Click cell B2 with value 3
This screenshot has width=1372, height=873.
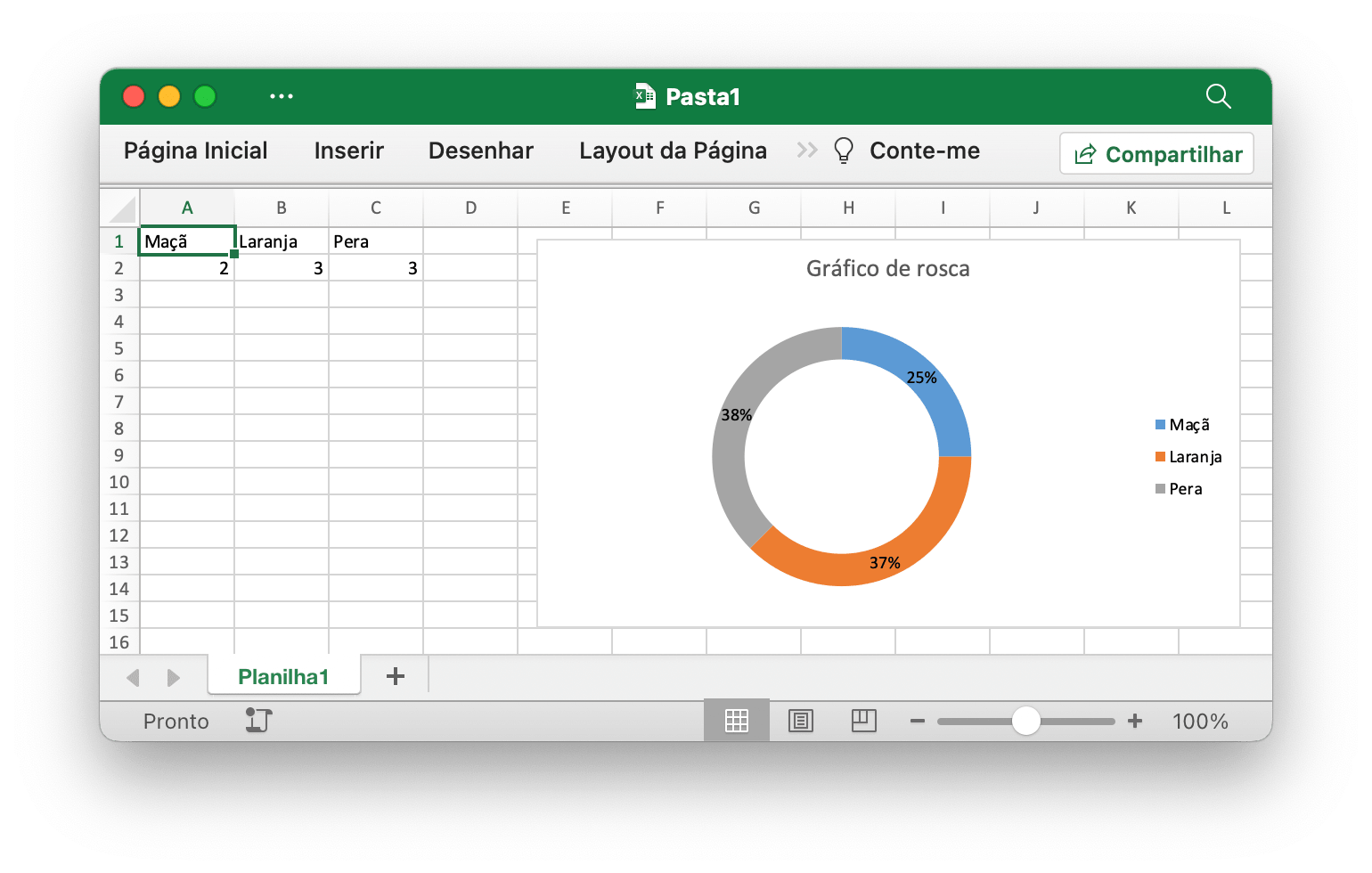click(x=282, y=268)
